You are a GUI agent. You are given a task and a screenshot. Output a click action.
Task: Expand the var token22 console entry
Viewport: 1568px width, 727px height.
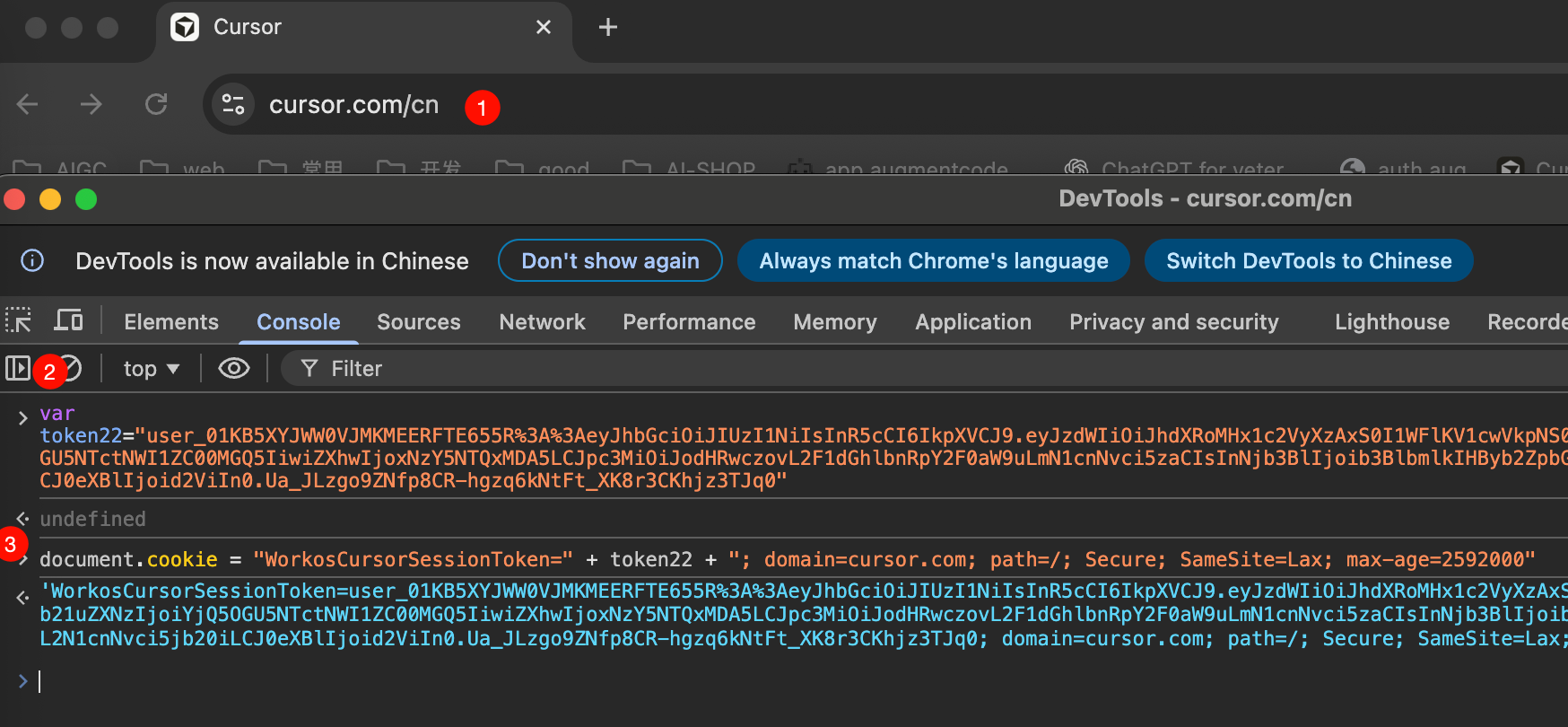[x=23, y=417]
